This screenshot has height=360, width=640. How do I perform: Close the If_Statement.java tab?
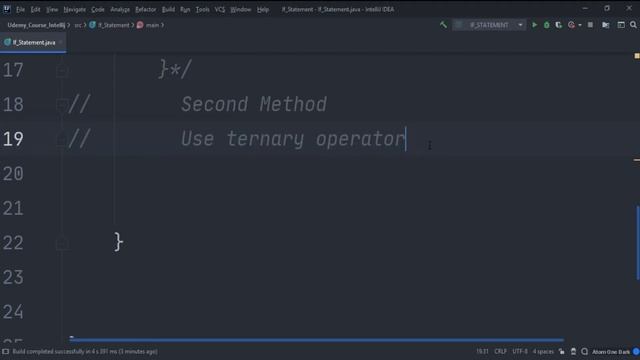pos(60,42)
